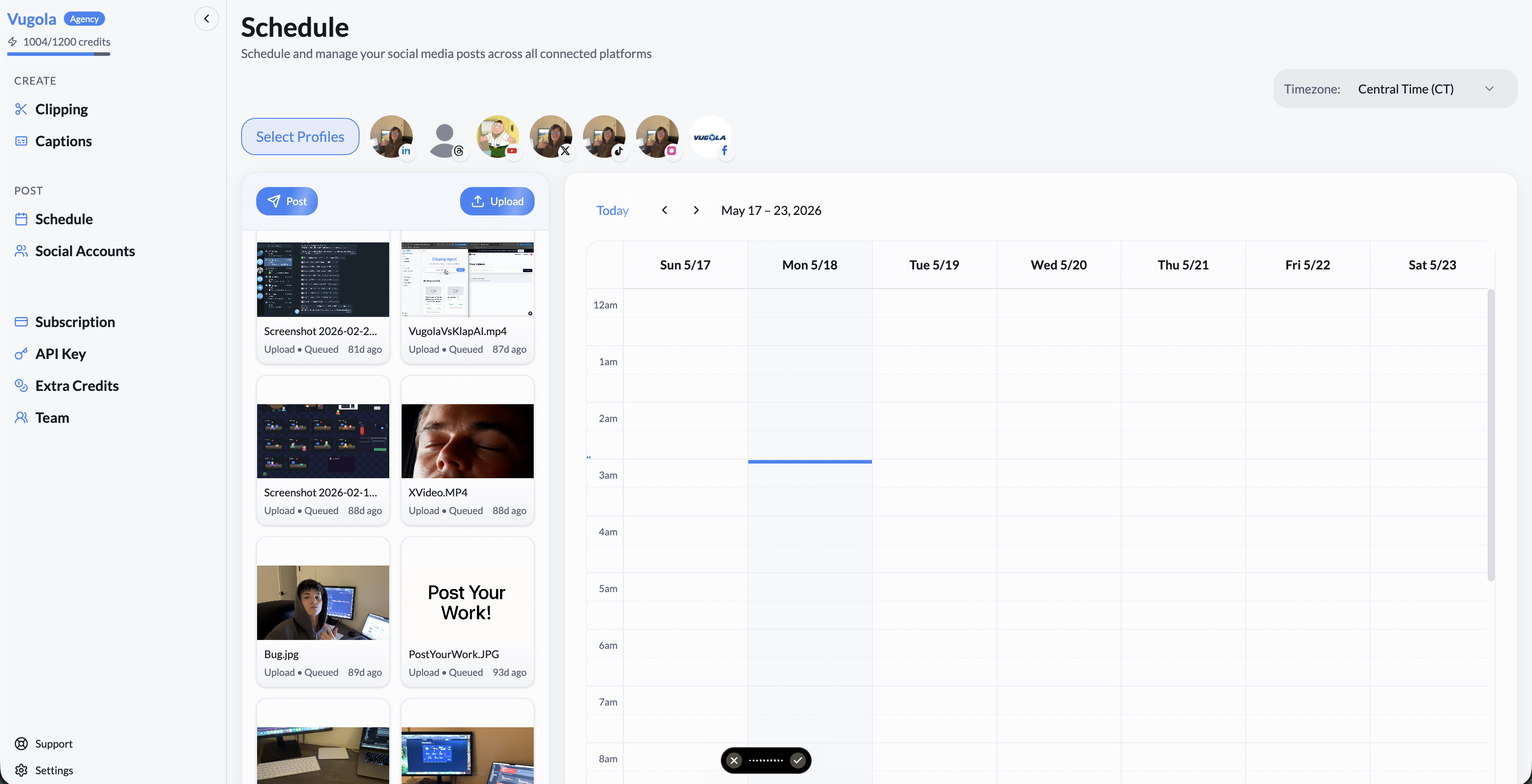Select the Fri 5/22 column header
The height and width of the screenshot is (784, 1532).
point(1307,265)
